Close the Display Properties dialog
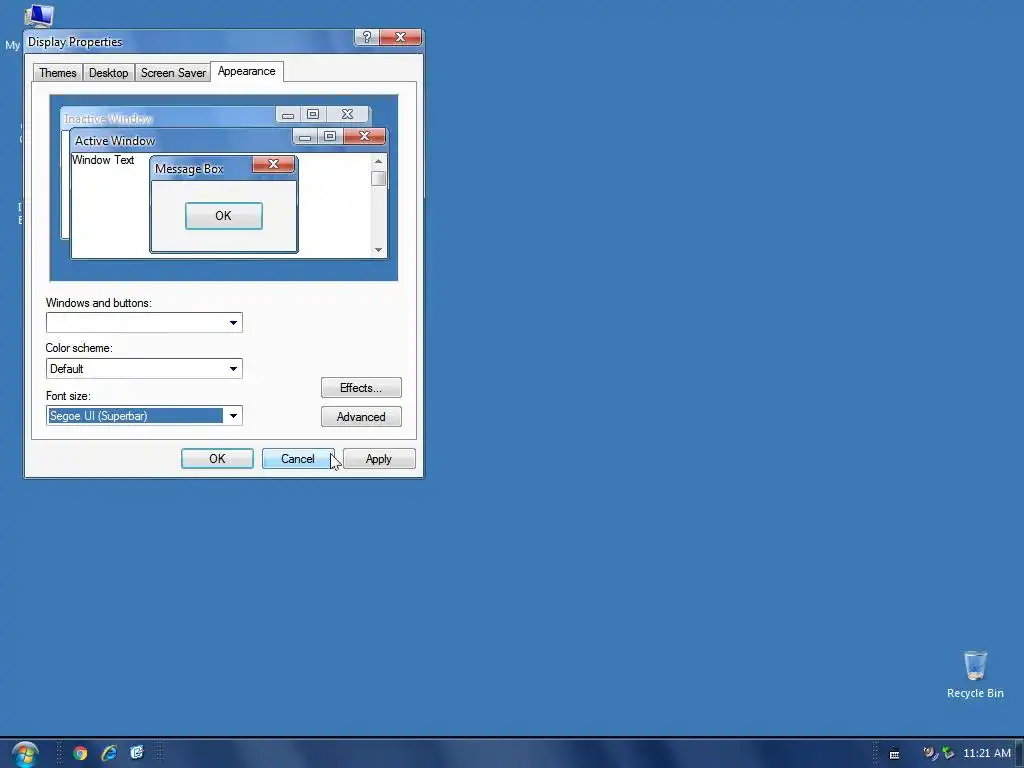The width and height of the screenshot is (1024, 768). pos(400,37)
